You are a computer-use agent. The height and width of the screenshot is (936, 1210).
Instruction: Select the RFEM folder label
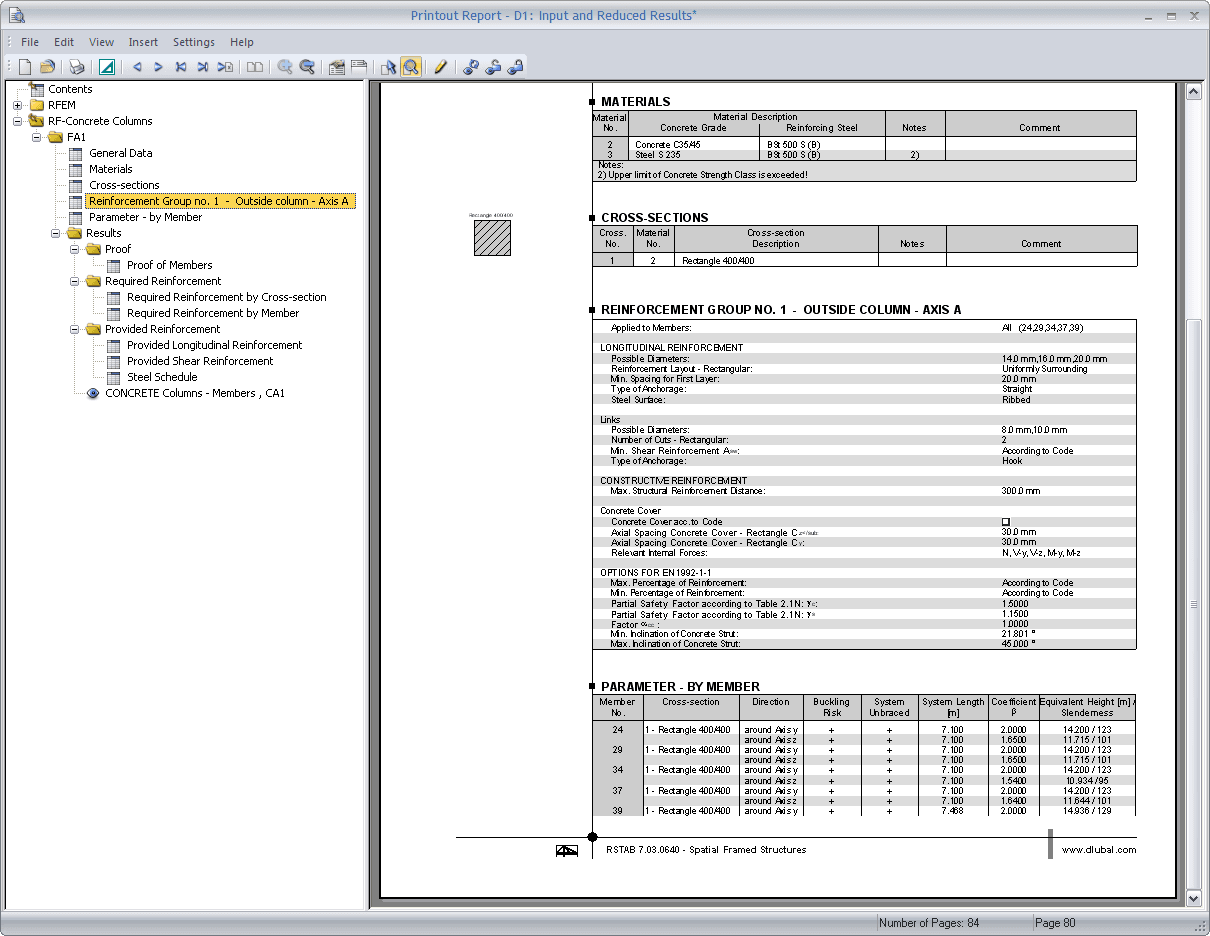click(62, 105)
